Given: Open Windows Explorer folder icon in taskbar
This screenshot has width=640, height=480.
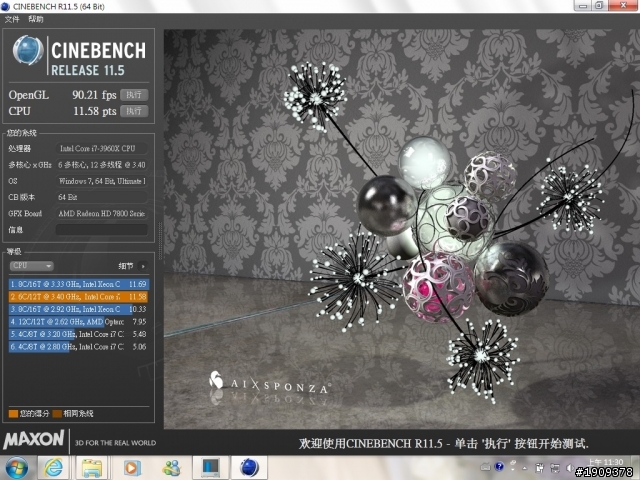Looking at the screenshot, I should point(92,468).
